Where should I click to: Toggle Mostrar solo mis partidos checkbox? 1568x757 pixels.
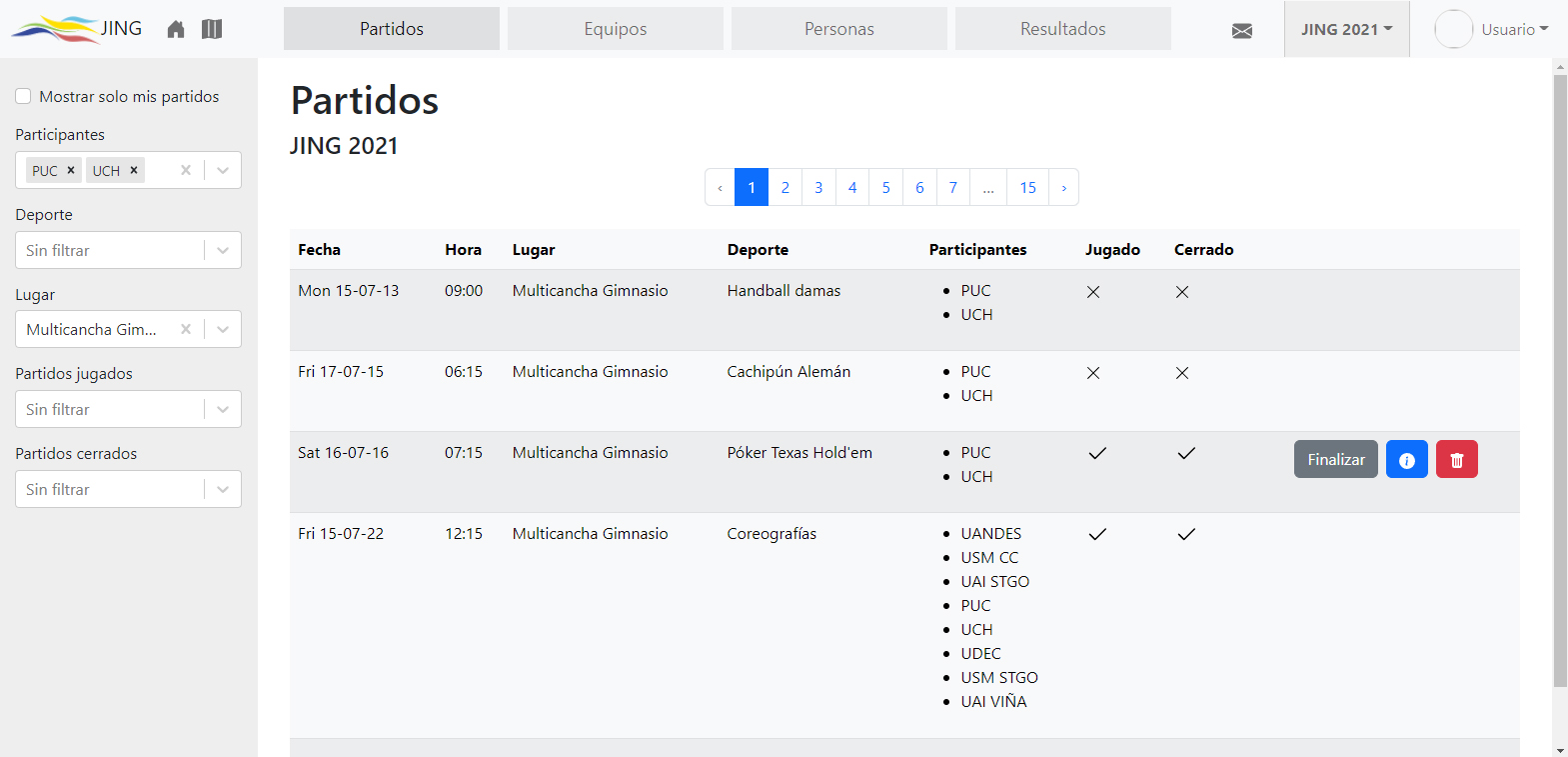[x=23, y=96]
